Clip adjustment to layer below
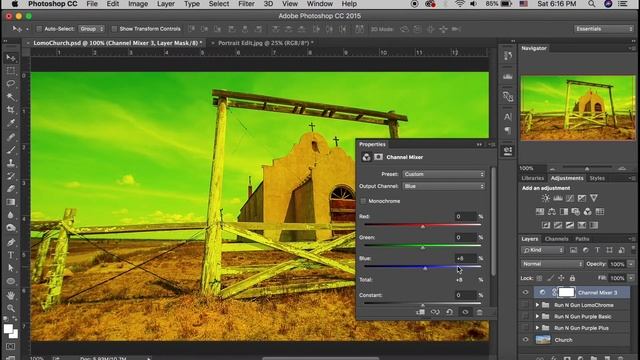640x360 pixels. tap(420, 312)
